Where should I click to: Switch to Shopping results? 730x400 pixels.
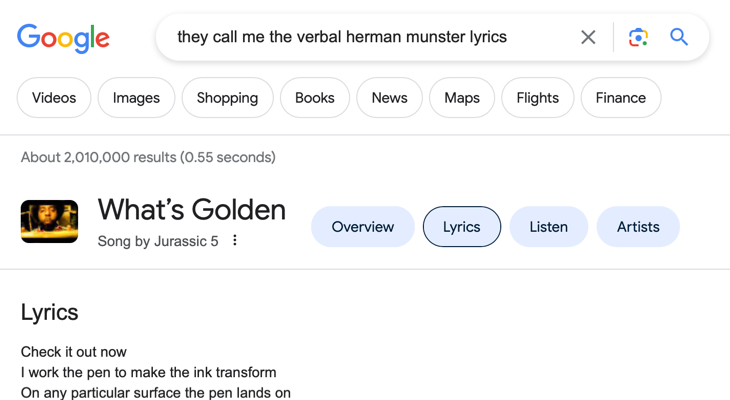pyautogui.click(x=227, y=98)
